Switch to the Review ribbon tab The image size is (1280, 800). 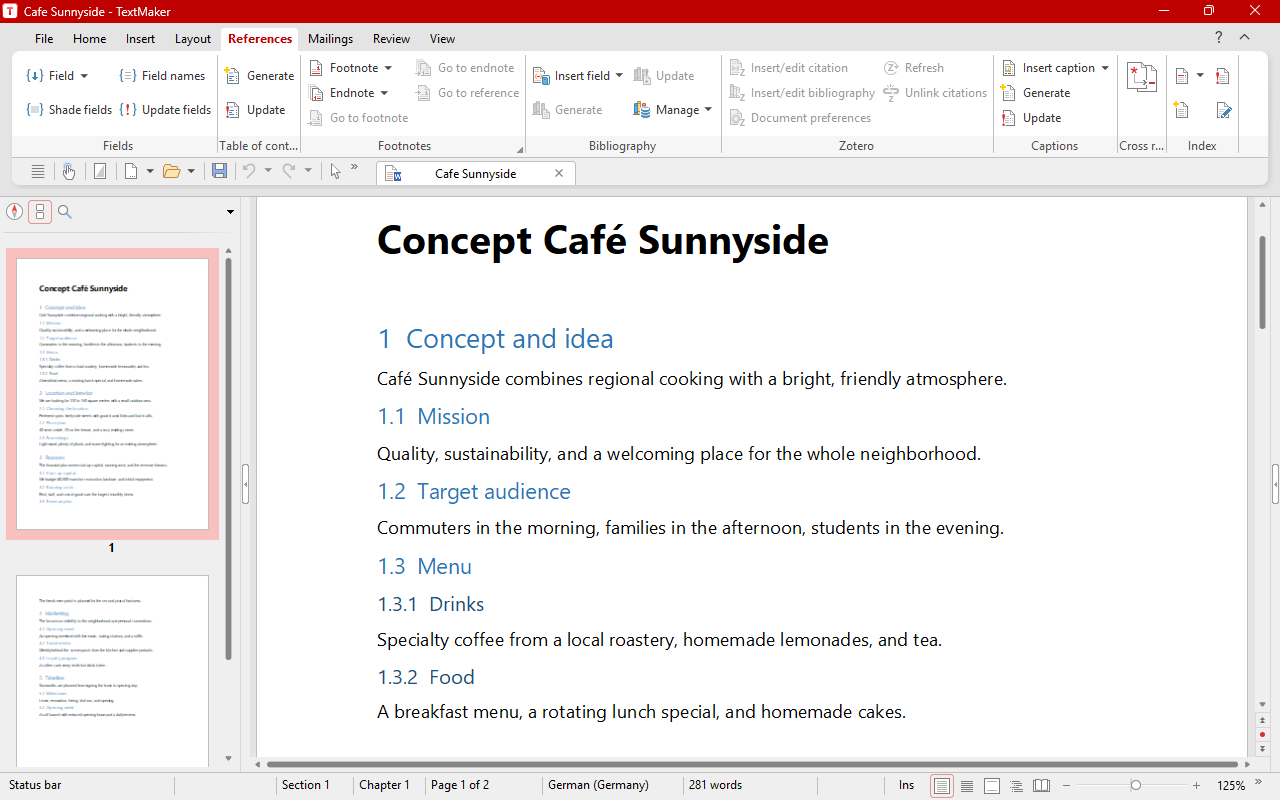click(x=391, y=39)
